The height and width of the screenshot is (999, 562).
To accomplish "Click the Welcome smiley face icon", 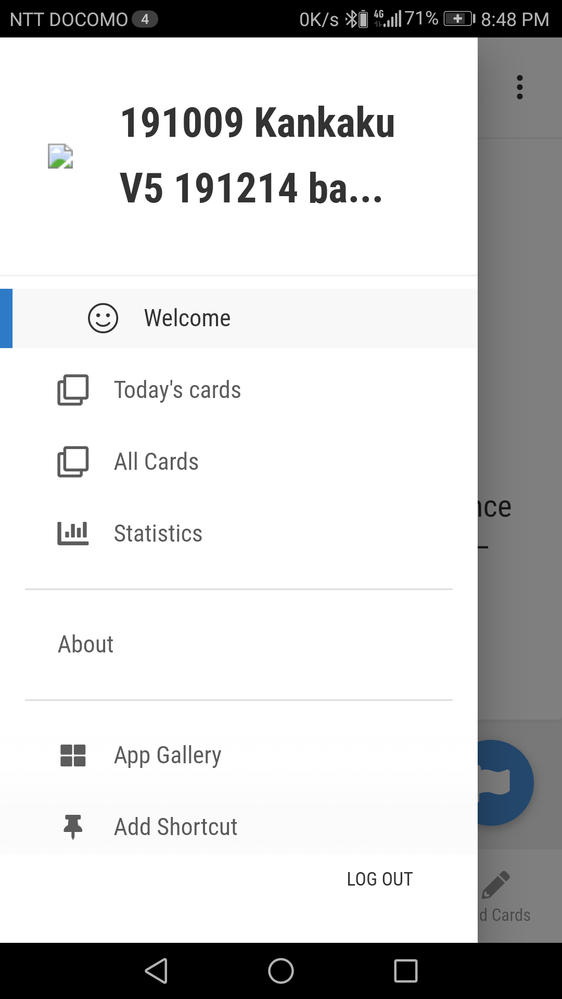I will (103, 318).
